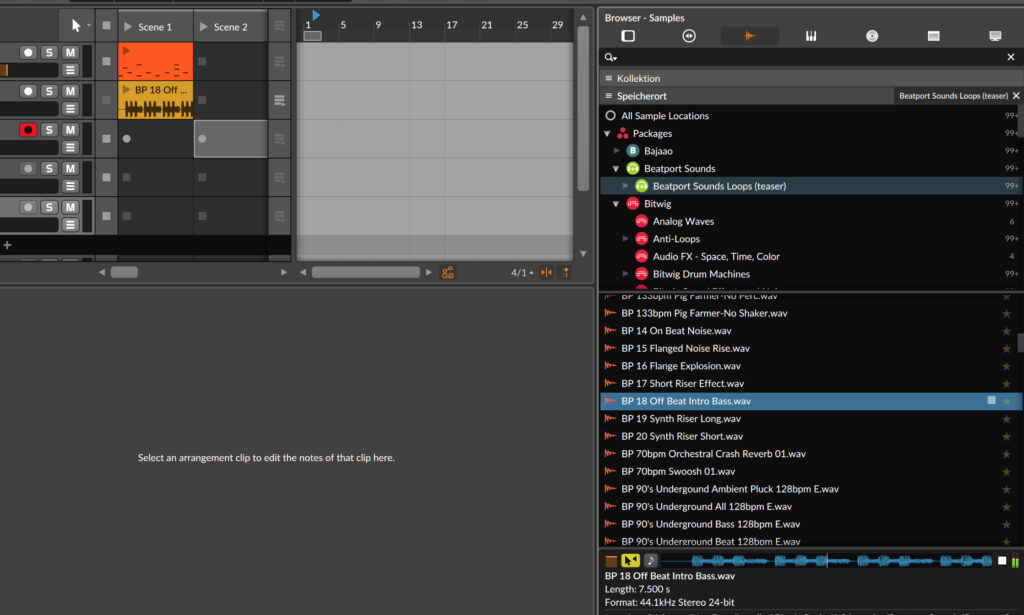Open the Devices tab in the browser
The height and width of the screenshot is (615, 1024).
tap(688, 36)
